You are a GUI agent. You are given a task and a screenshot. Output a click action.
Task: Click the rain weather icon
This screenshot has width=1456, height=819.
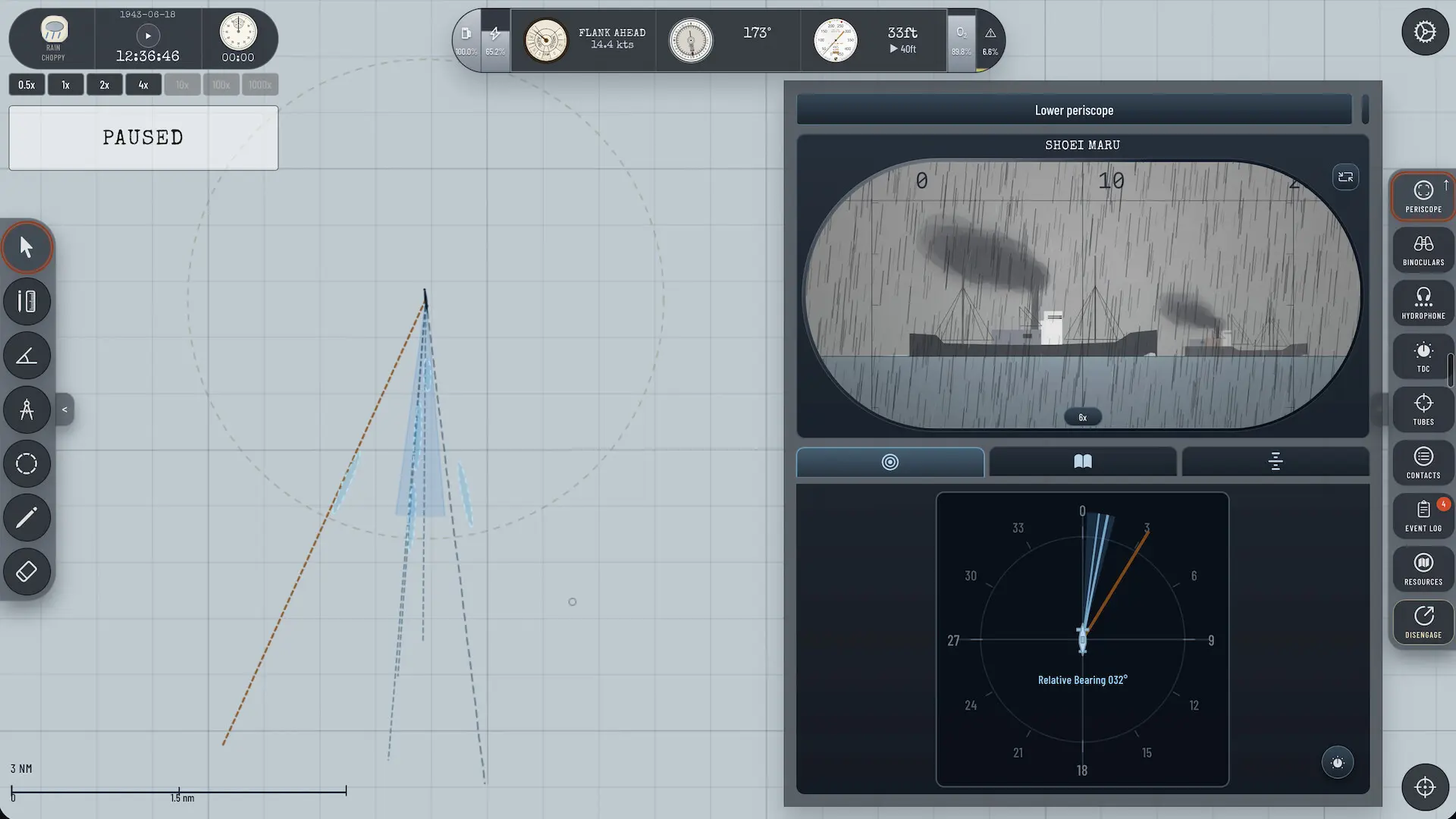(53, 30)
